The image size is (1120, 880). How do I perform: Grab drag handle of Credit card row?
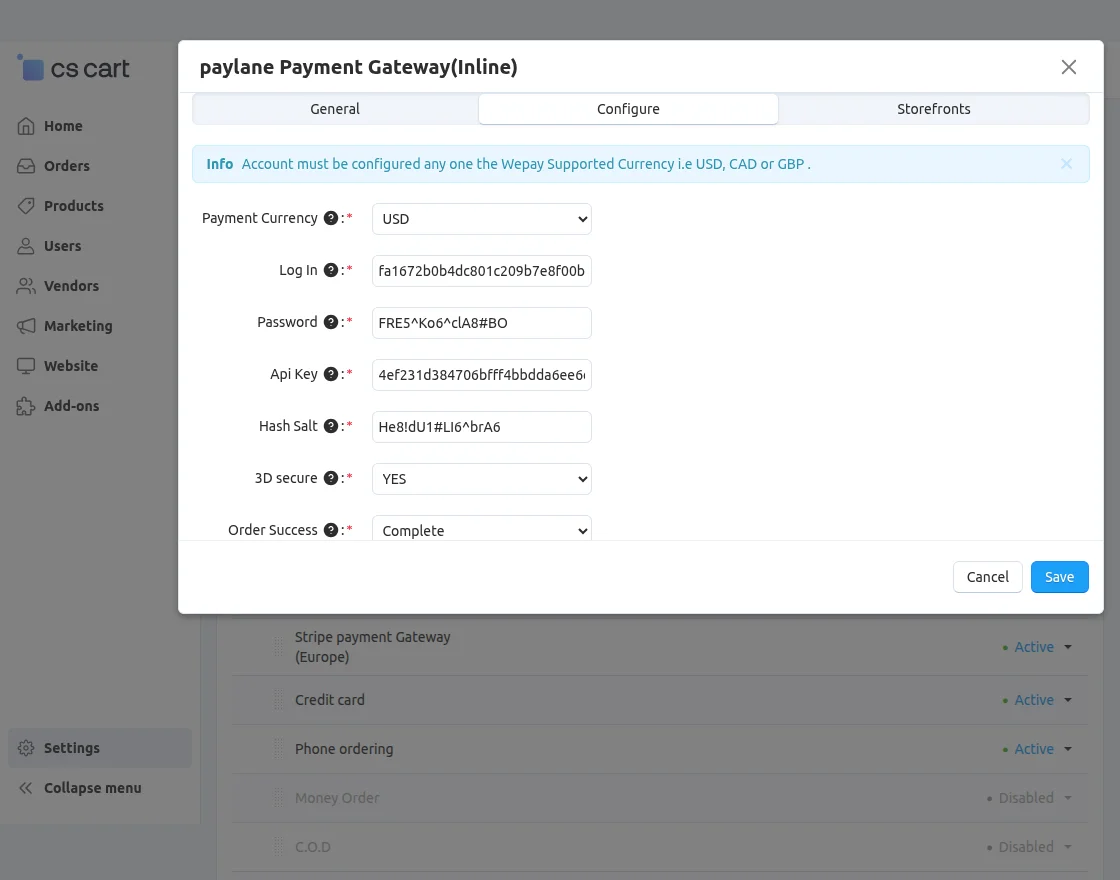(x=279, y=700)
